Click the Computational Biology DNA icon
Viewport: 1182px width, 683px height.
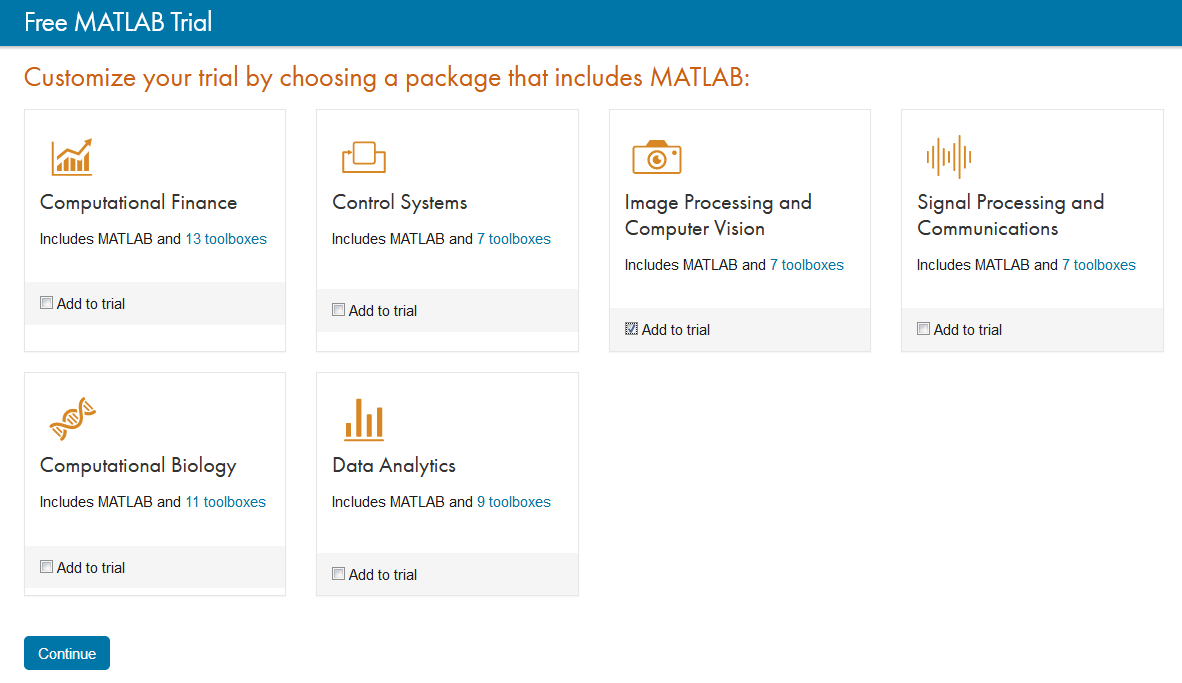[72, 419]
